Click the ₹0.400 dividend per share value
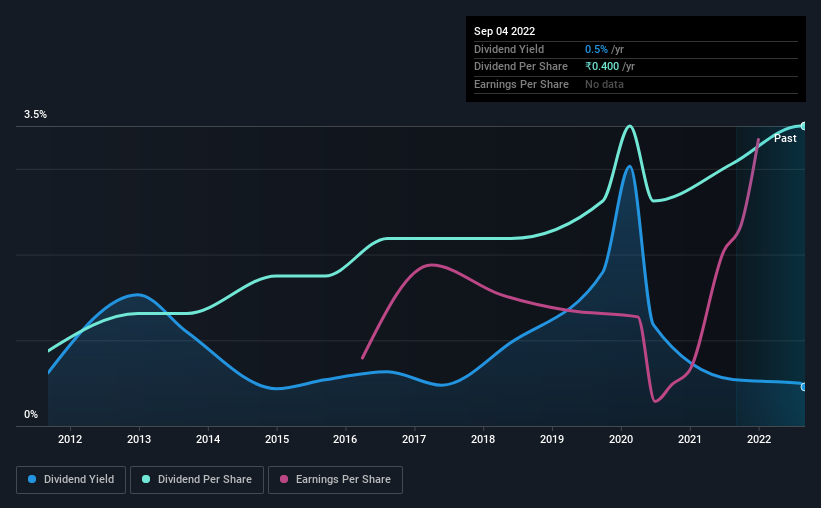 (x=602, y=67)
